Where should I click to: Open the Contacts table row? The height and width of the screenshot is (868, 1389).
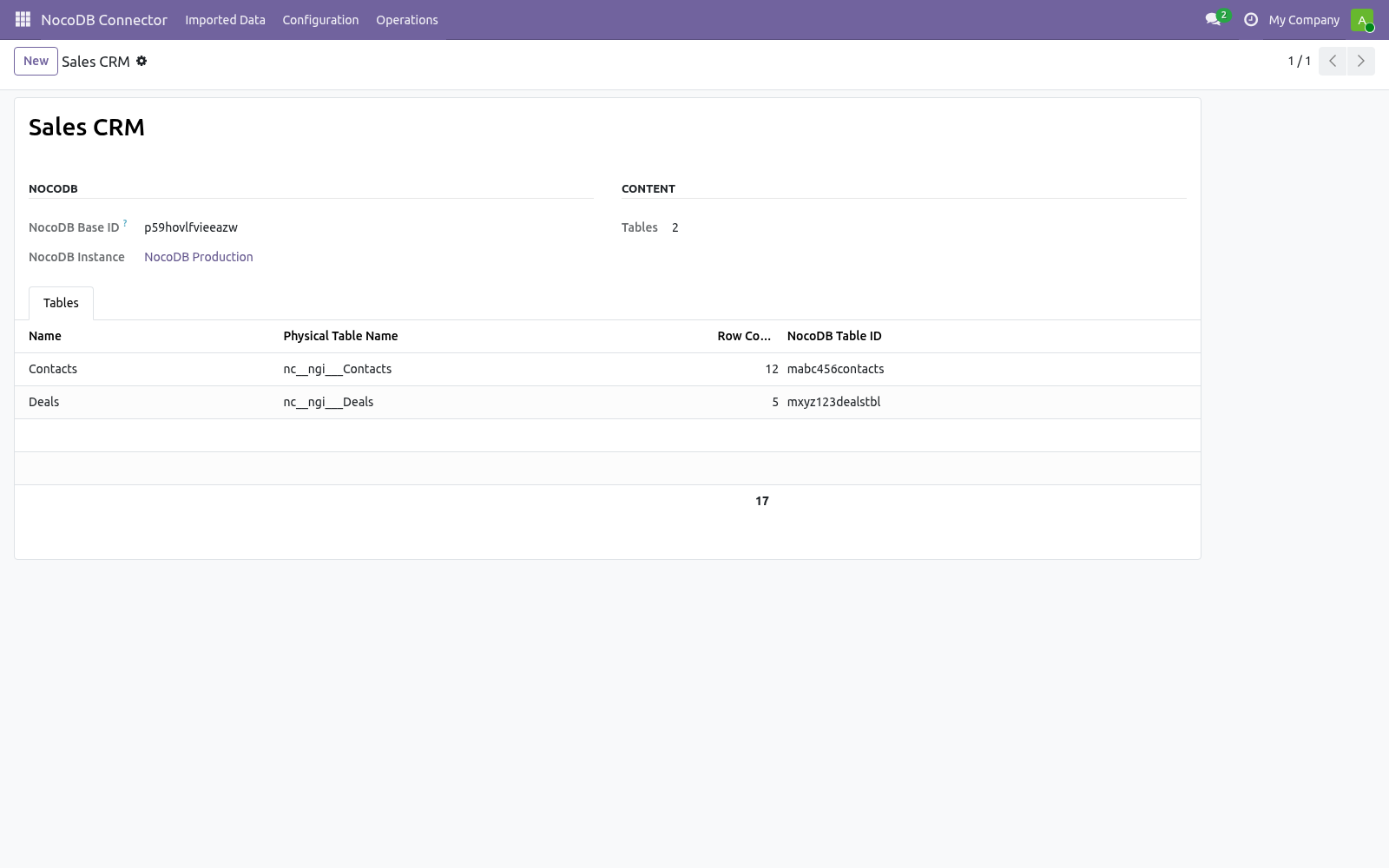pyautogui.click(x=608, y=369)
